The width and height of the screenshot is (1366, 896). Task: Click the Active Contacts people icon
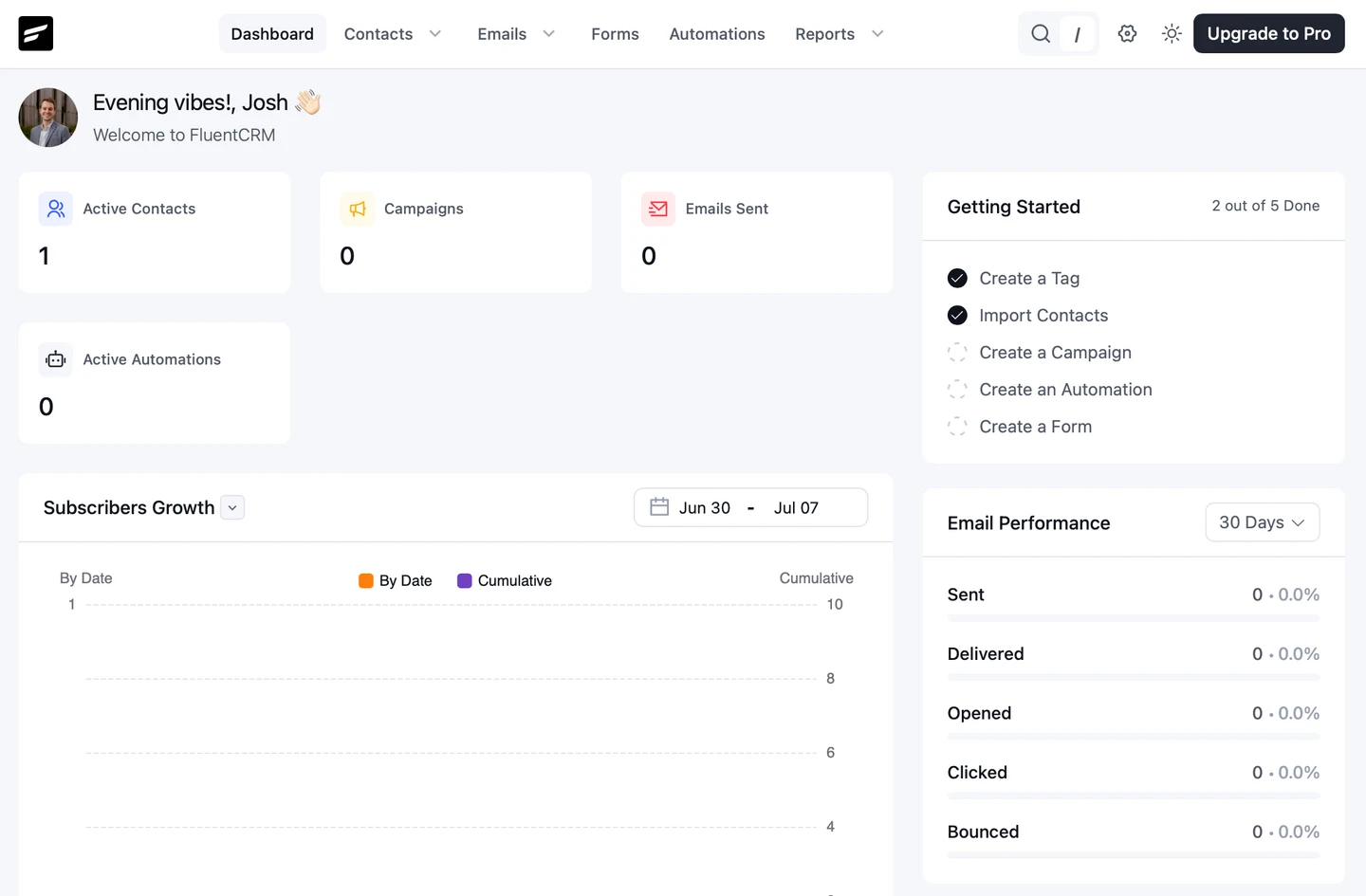click(x=56, y=209)
